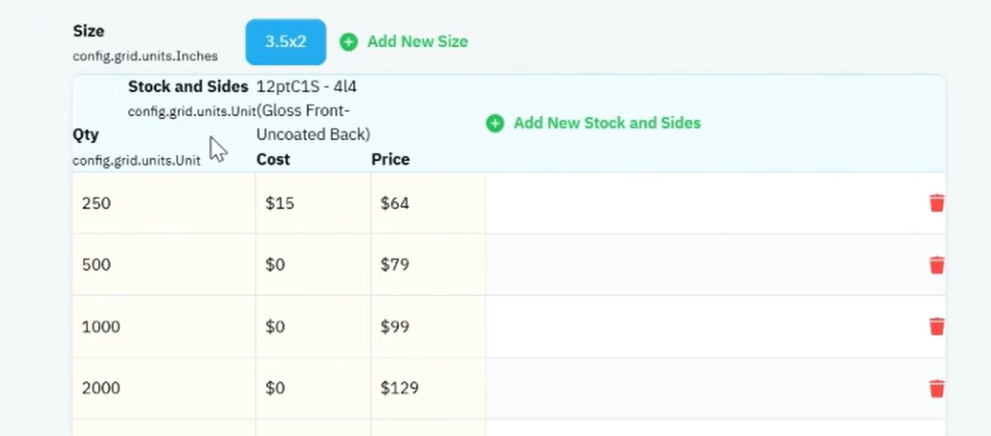
Task: Click the Add New Size link
Action: tap(417, 42)
